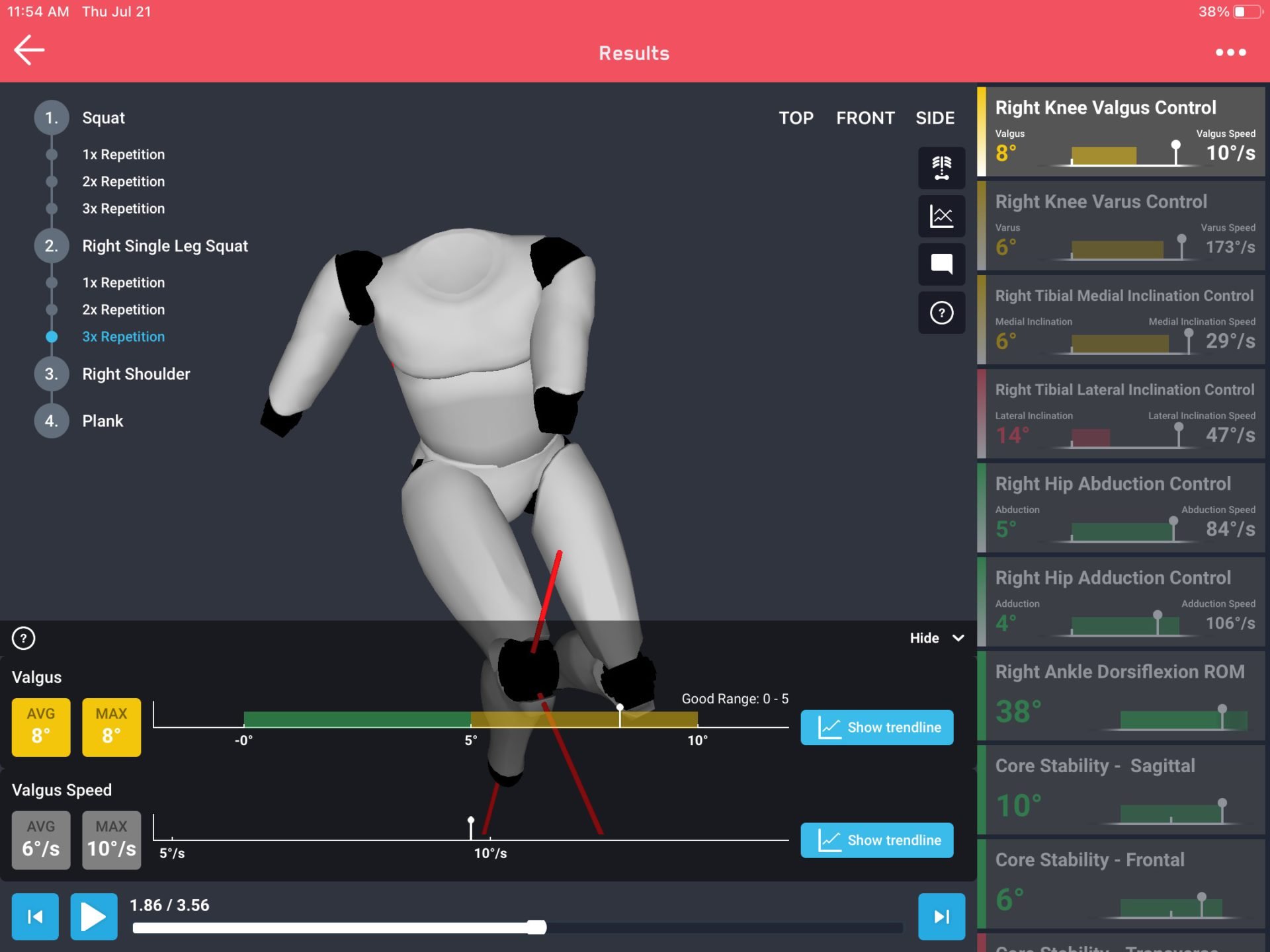Select Right Knee Varus Control card
The image size is (1270, 952).
coord(1121,225)
